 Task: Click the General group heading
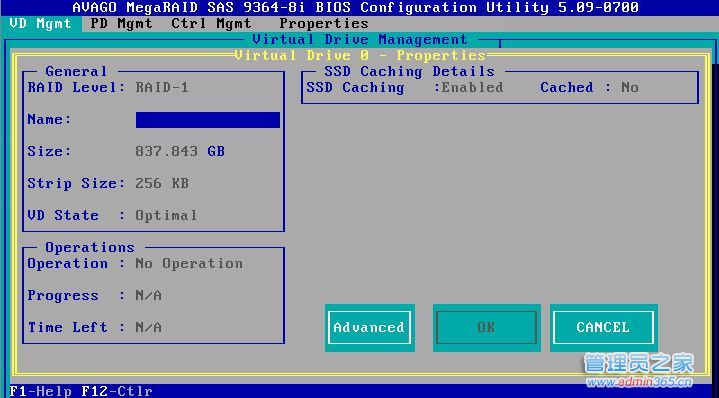76,72
